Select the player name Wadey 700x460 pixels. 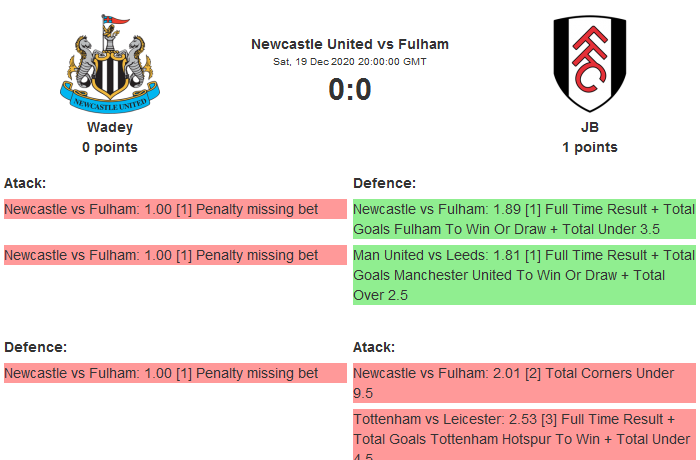tap(110, 127)
